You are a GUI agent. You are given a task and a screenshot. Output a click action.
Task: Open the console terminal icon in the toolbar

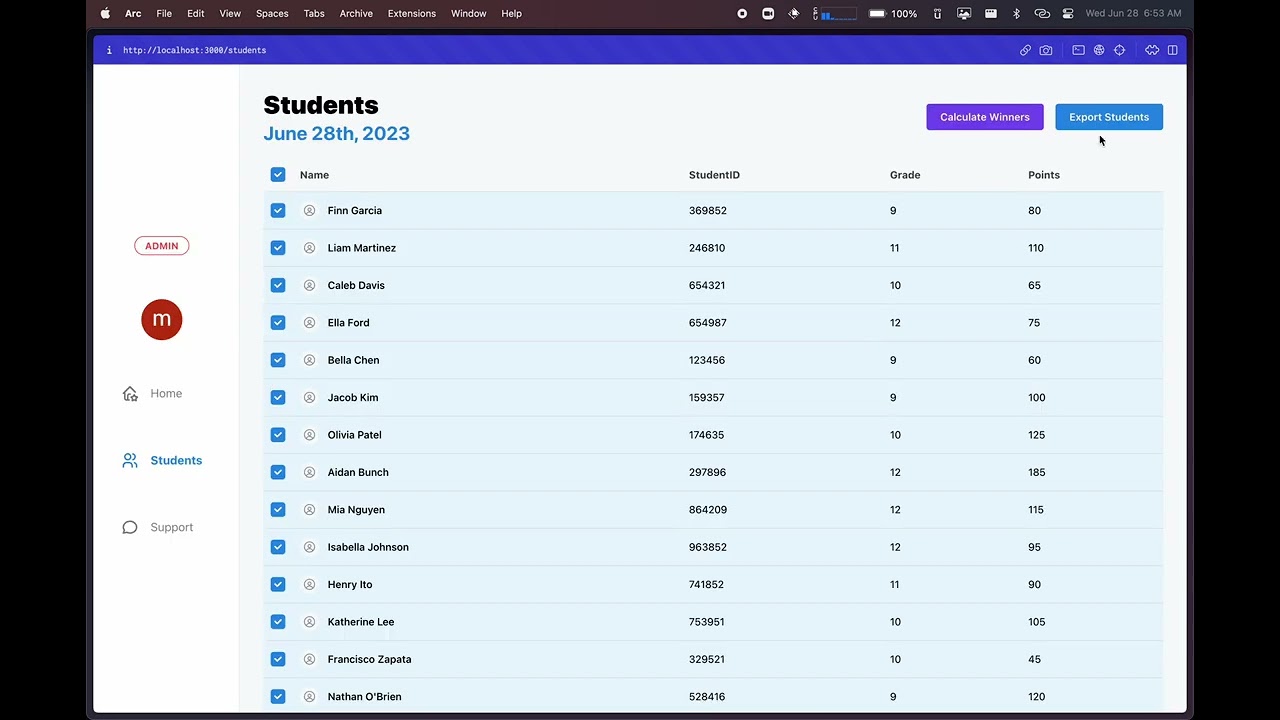1078,50
